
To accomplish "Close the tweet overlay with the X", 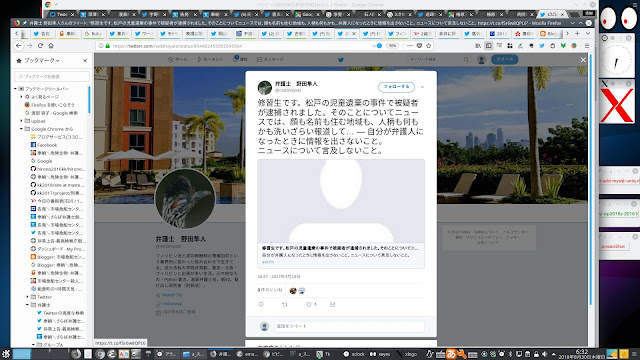I will click(x=583, y=60).
